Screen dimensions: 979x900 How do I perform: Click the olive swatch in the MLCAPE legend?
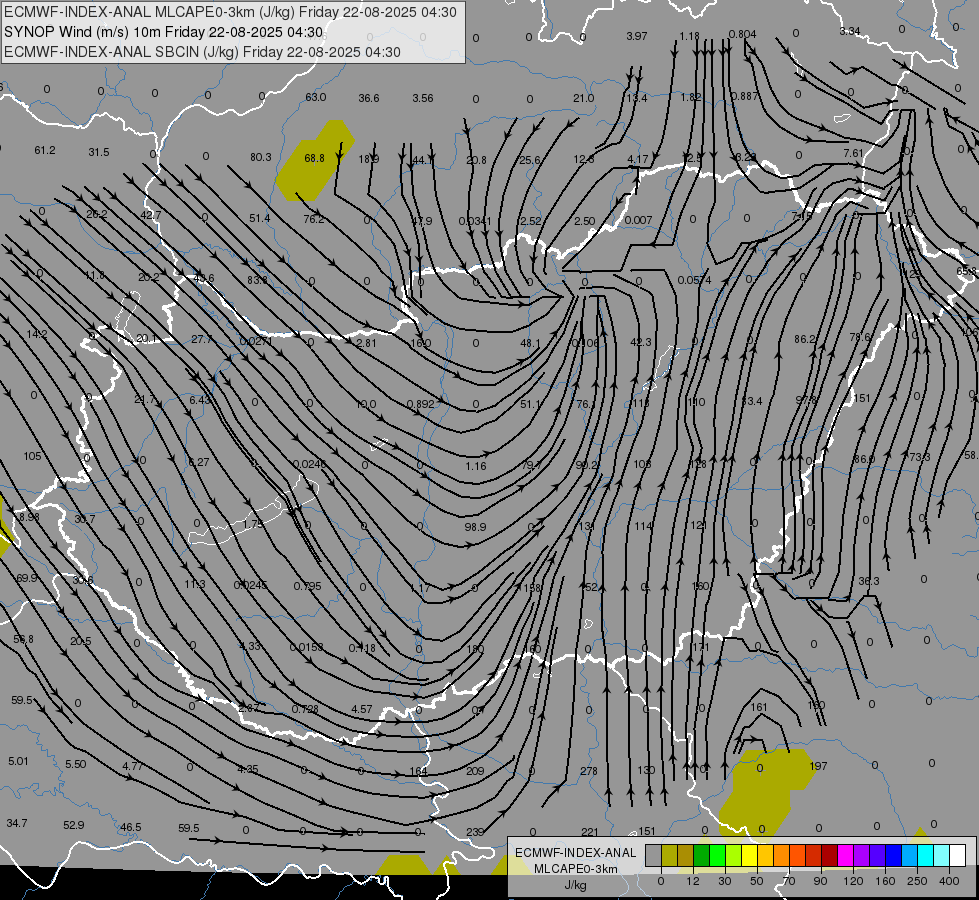tap(670, 855)
